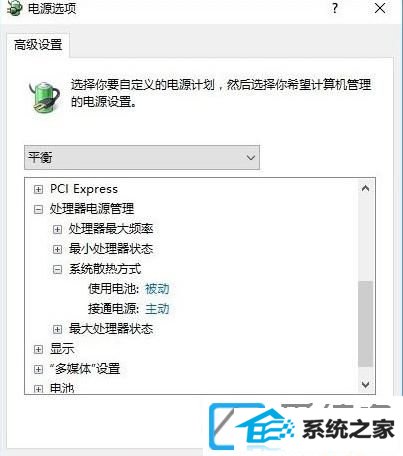
Task: Expand the 显示 tree node
Action: tap(38, 349)
